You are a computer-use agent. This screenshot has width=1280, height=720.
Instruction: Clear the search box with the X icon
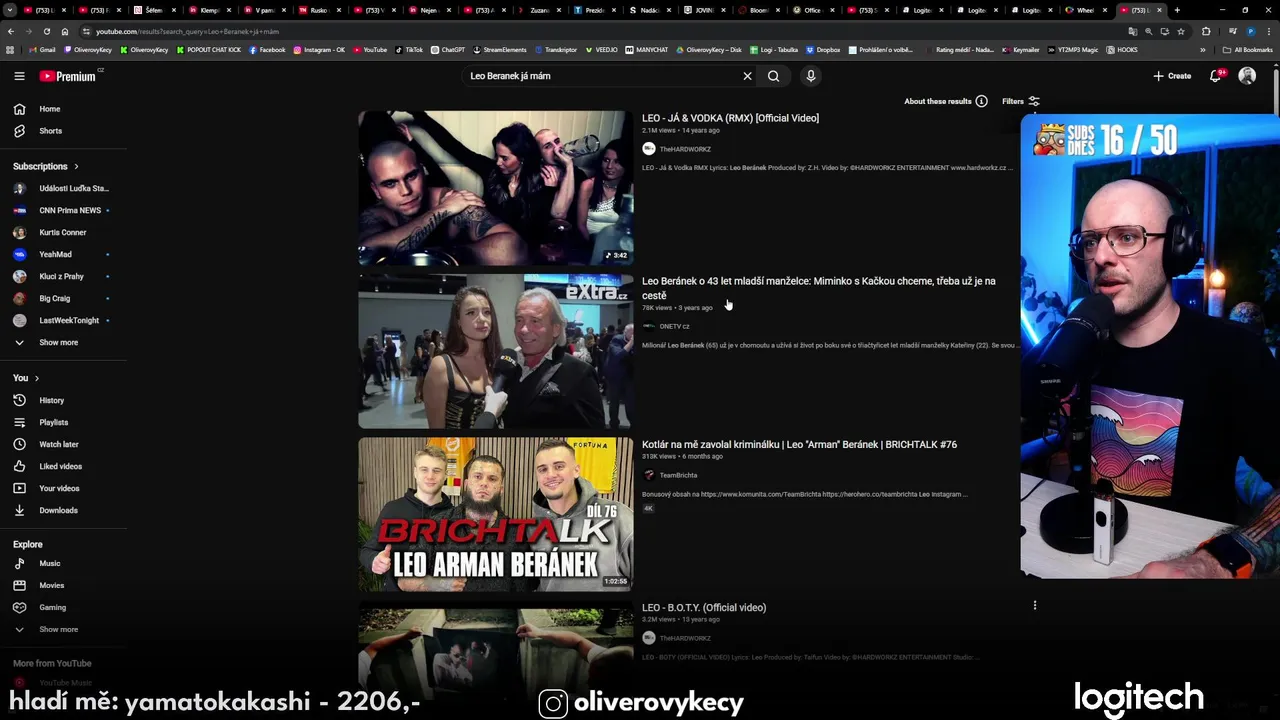point(747,76)
